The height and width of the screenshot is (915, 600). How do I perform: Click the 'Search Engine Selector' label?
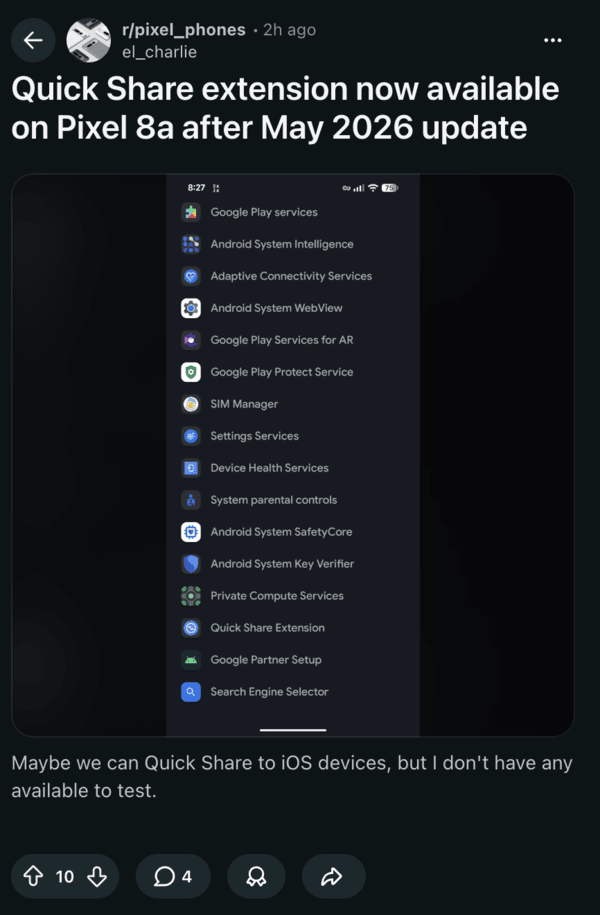270,692
